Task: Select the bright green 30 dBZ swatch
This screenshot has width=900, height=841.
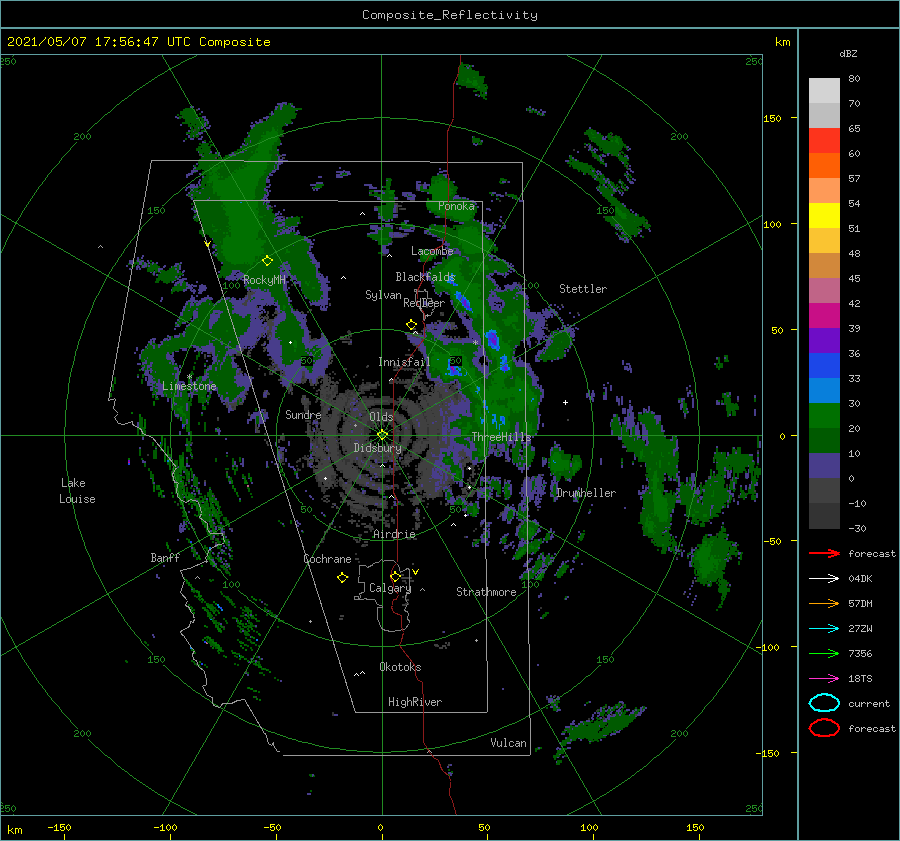Action: pos(824,415)
